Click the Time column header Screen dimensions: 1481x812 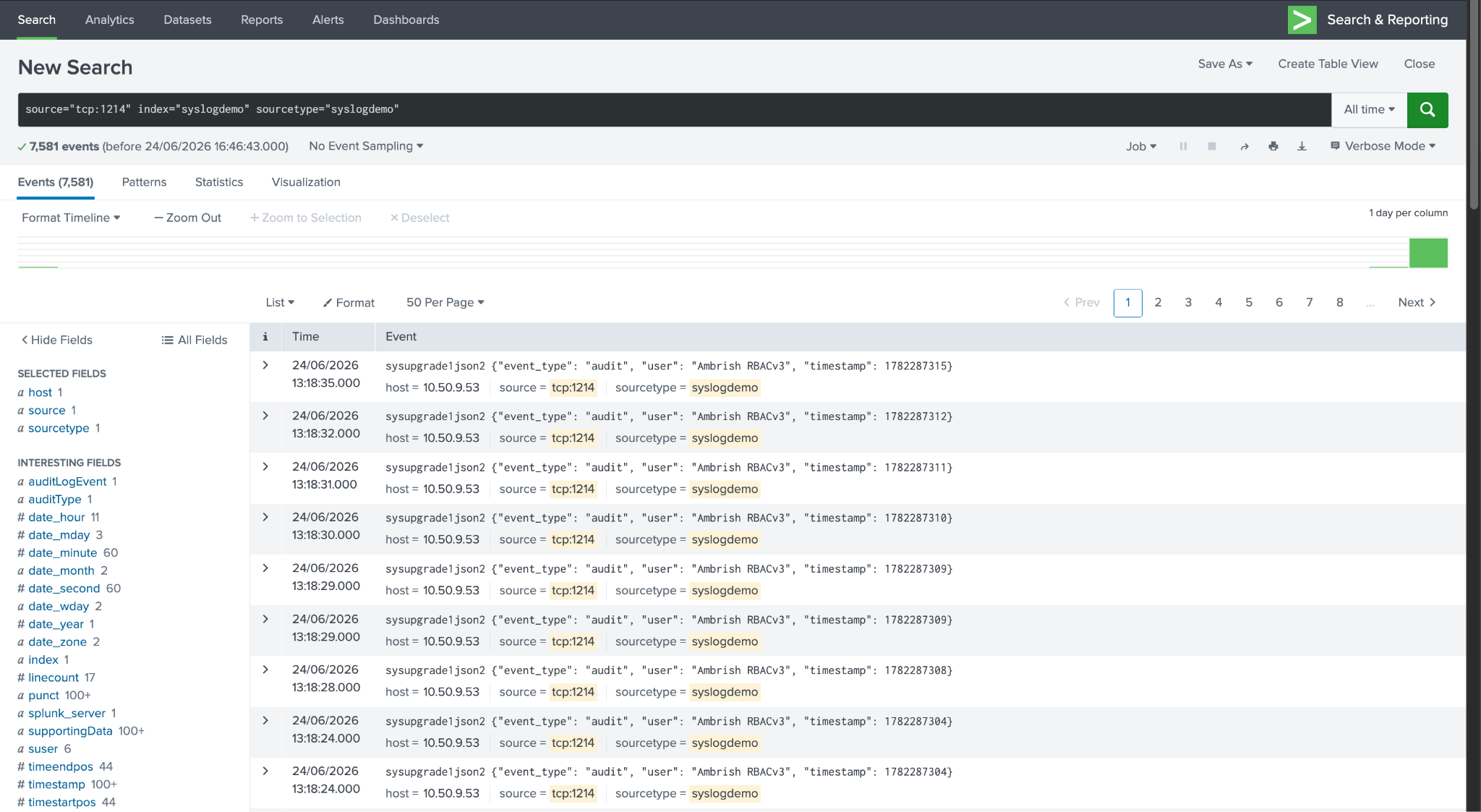[x=305, y=336]
